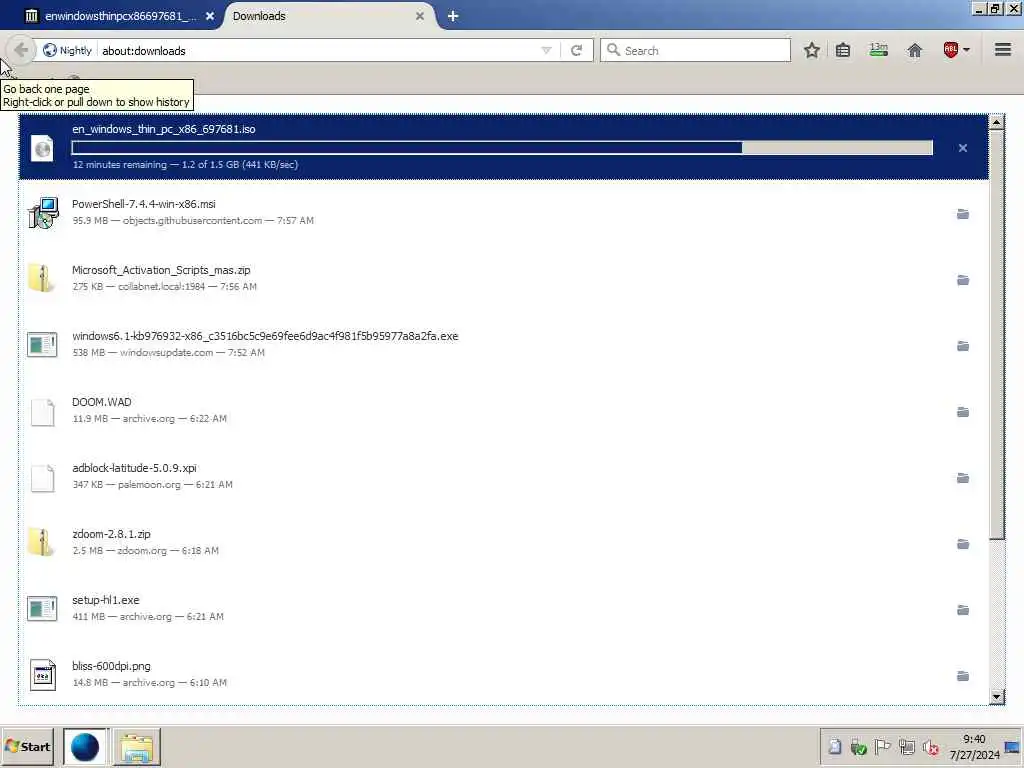Click the browser globe taskbar button
The image size is (1024, 768).
85,746
